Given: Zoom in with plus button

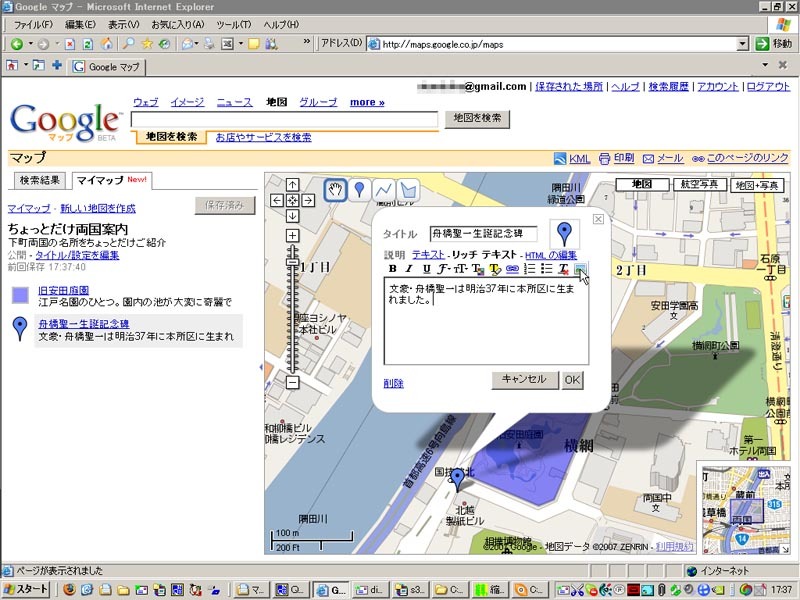Looking at the screenshot, I should pos(292,235).
